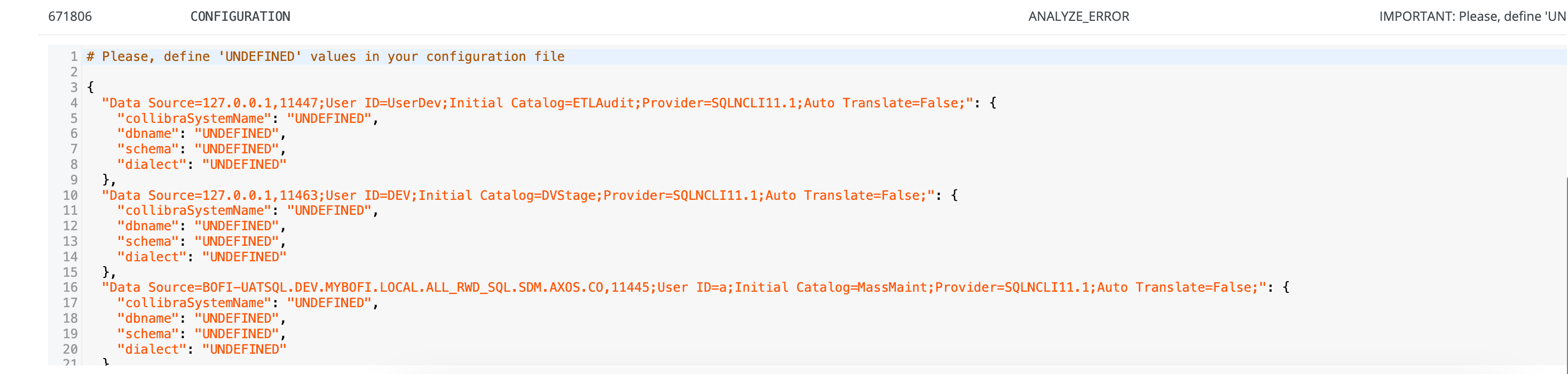Click line number 1 in the gutter
1568x374 pixels.
click(74, 57)
